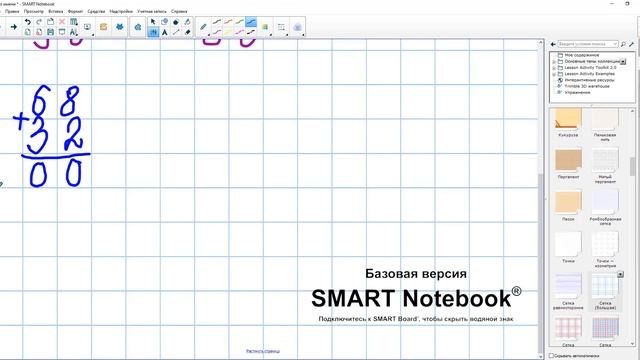The height and width of the screenshot is (360, 640).
Task: Open the Надстройки menu
Action: (x=121, y=11)
